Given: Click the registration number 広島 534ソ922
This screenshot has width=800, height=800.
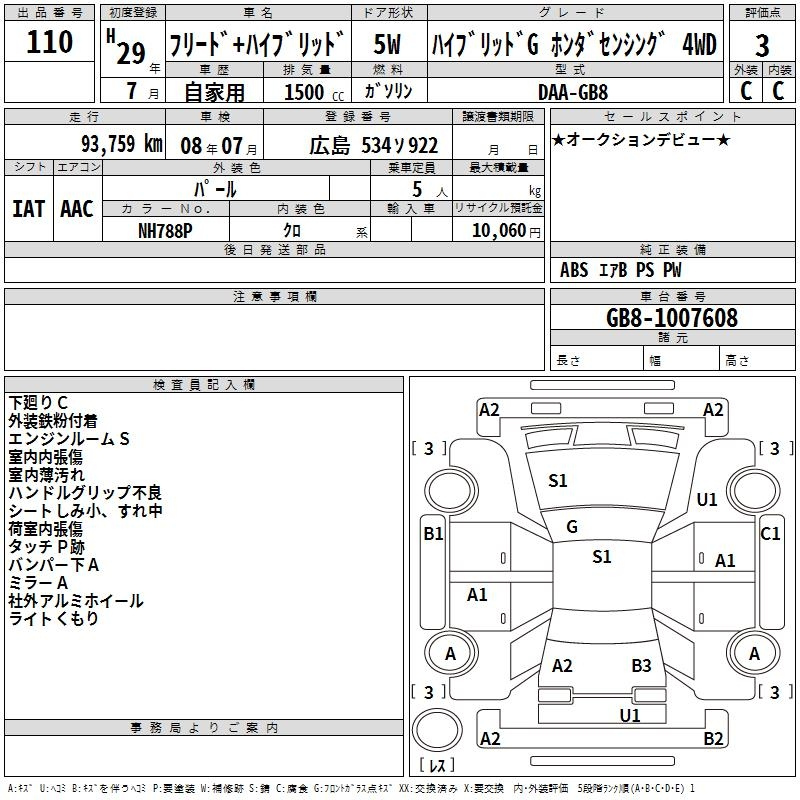Looking at the screenshot, I should coord(373,145).
